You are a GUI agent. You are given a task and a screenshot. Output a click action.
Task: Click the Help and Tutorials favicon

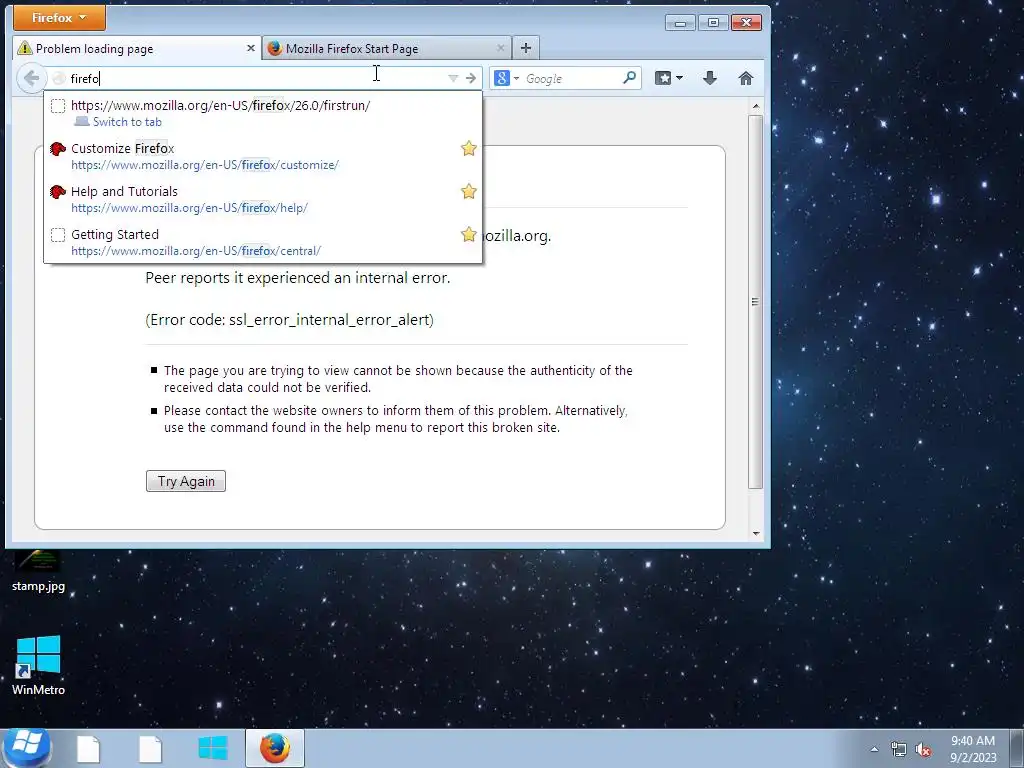[x=58, y=192]
